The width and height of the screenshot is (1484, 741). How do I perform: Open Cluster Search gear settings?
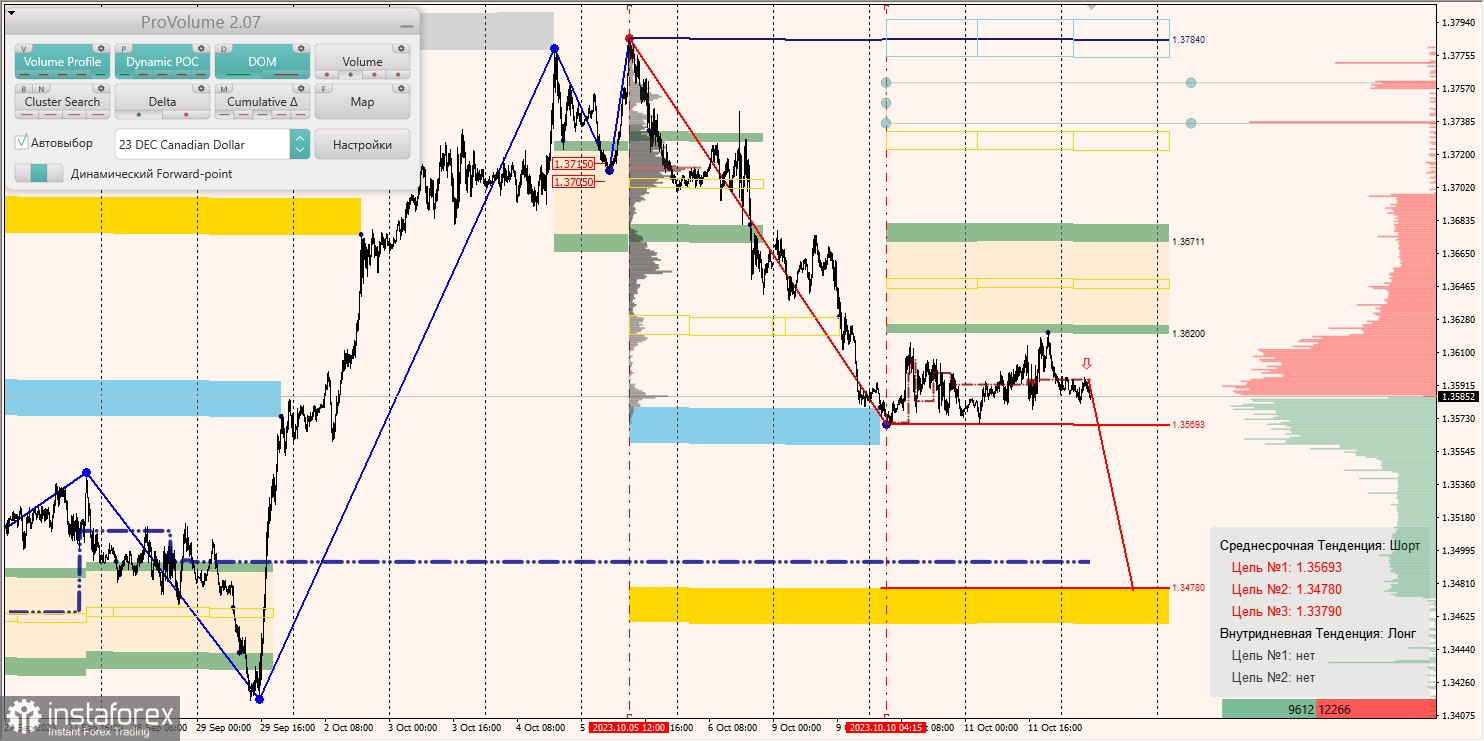[x=100, y=88]
